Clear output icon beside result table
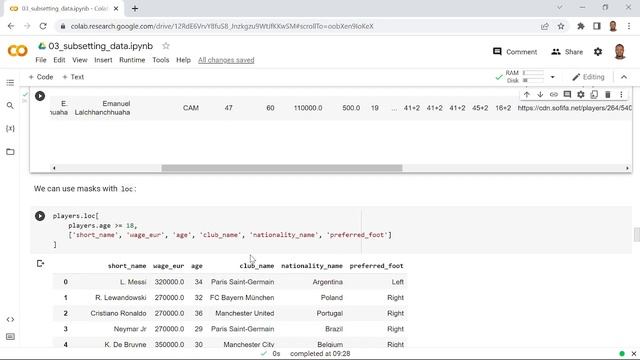 [40, 264]
